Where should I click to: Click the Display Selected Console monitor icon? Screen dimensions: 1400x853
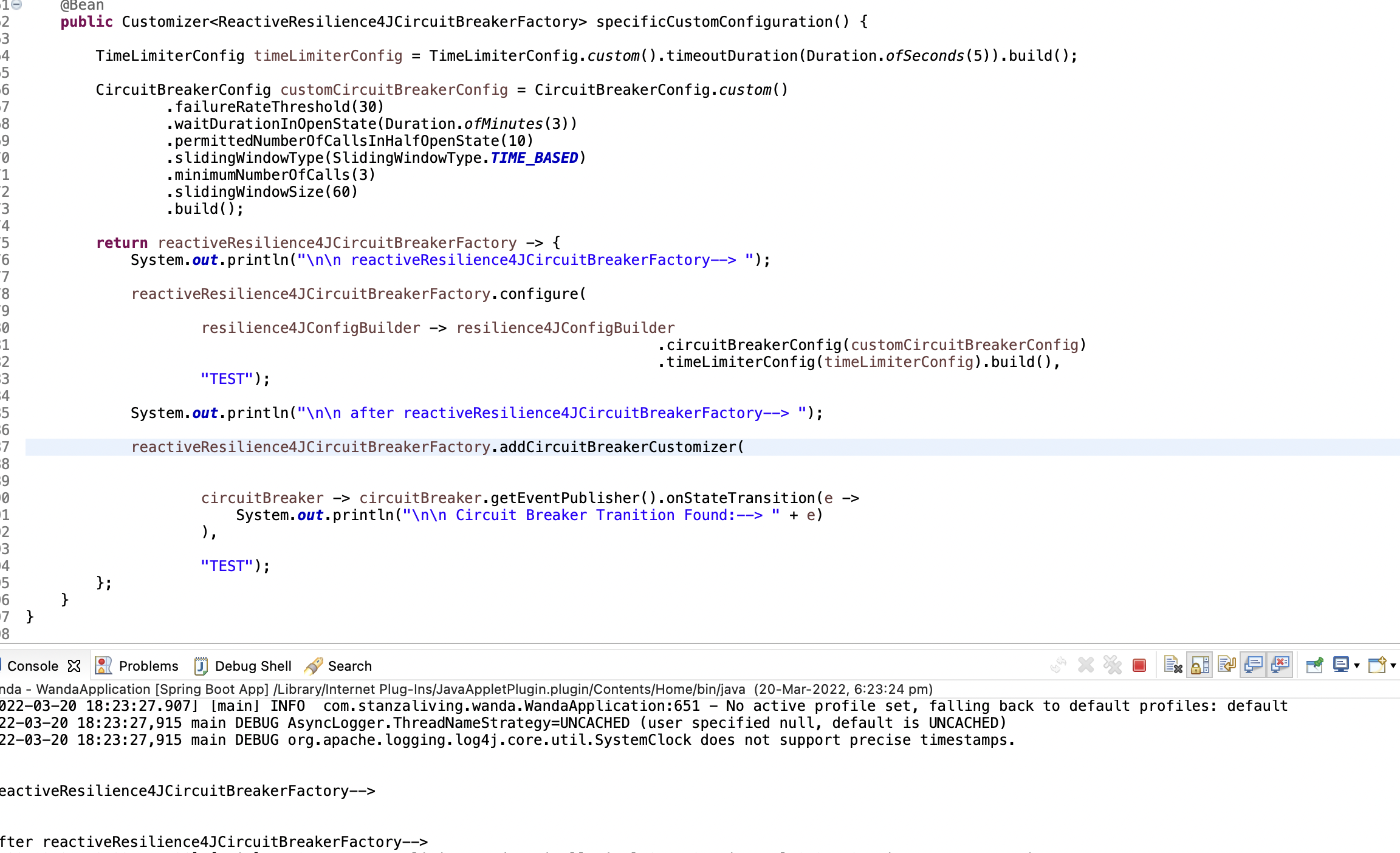pos(1340,665)
